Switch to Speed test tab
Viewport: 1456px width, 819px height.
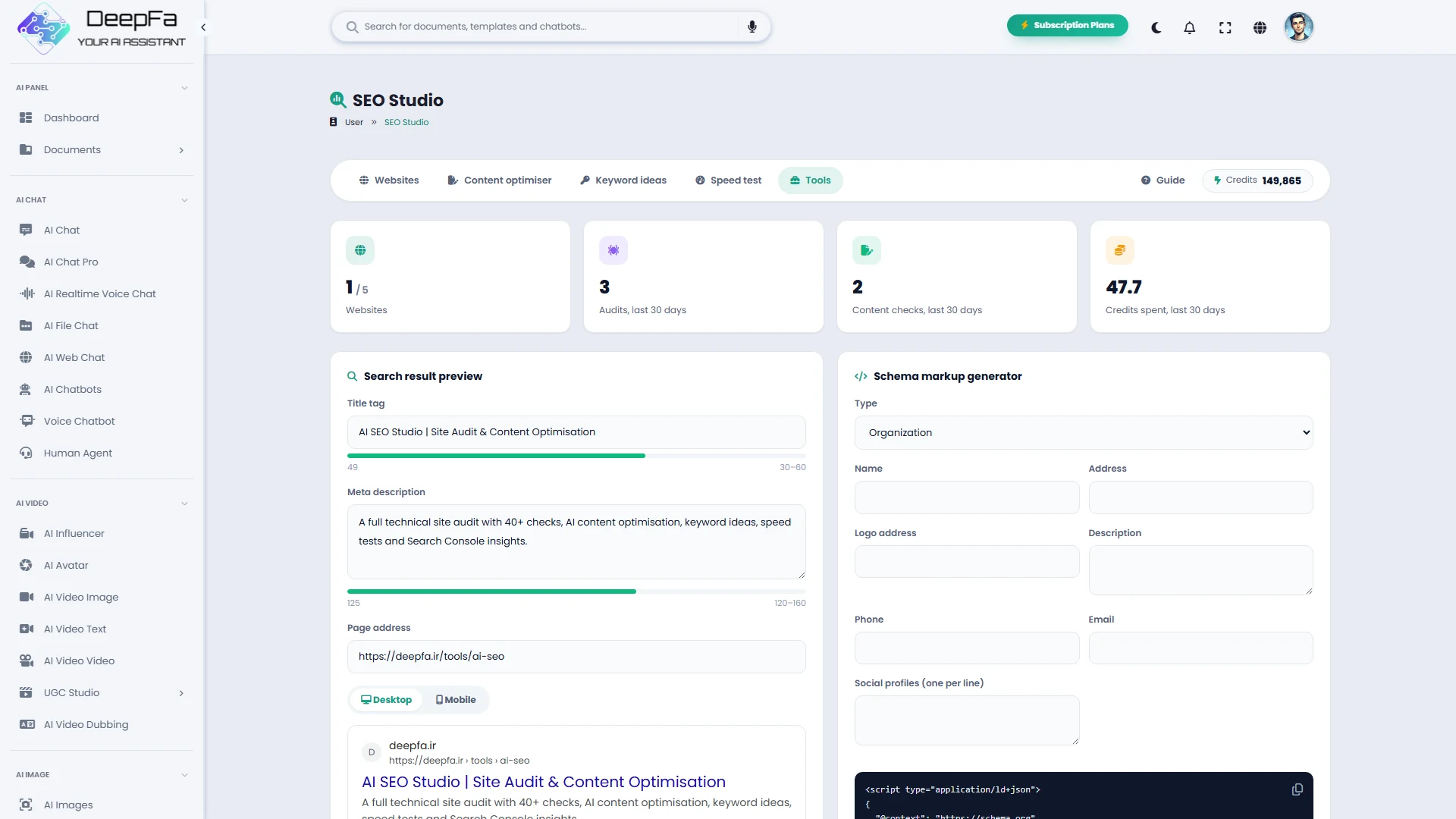[x=729, y=180]
